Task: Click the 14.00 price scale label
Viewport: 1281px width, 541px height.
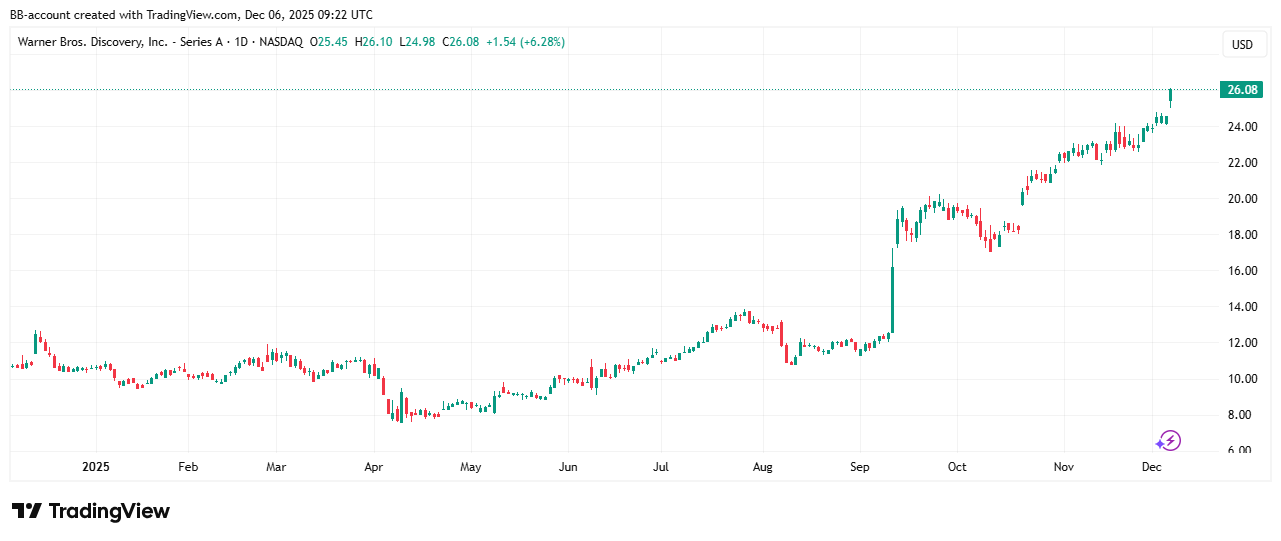Action: tap(1242, 307)
